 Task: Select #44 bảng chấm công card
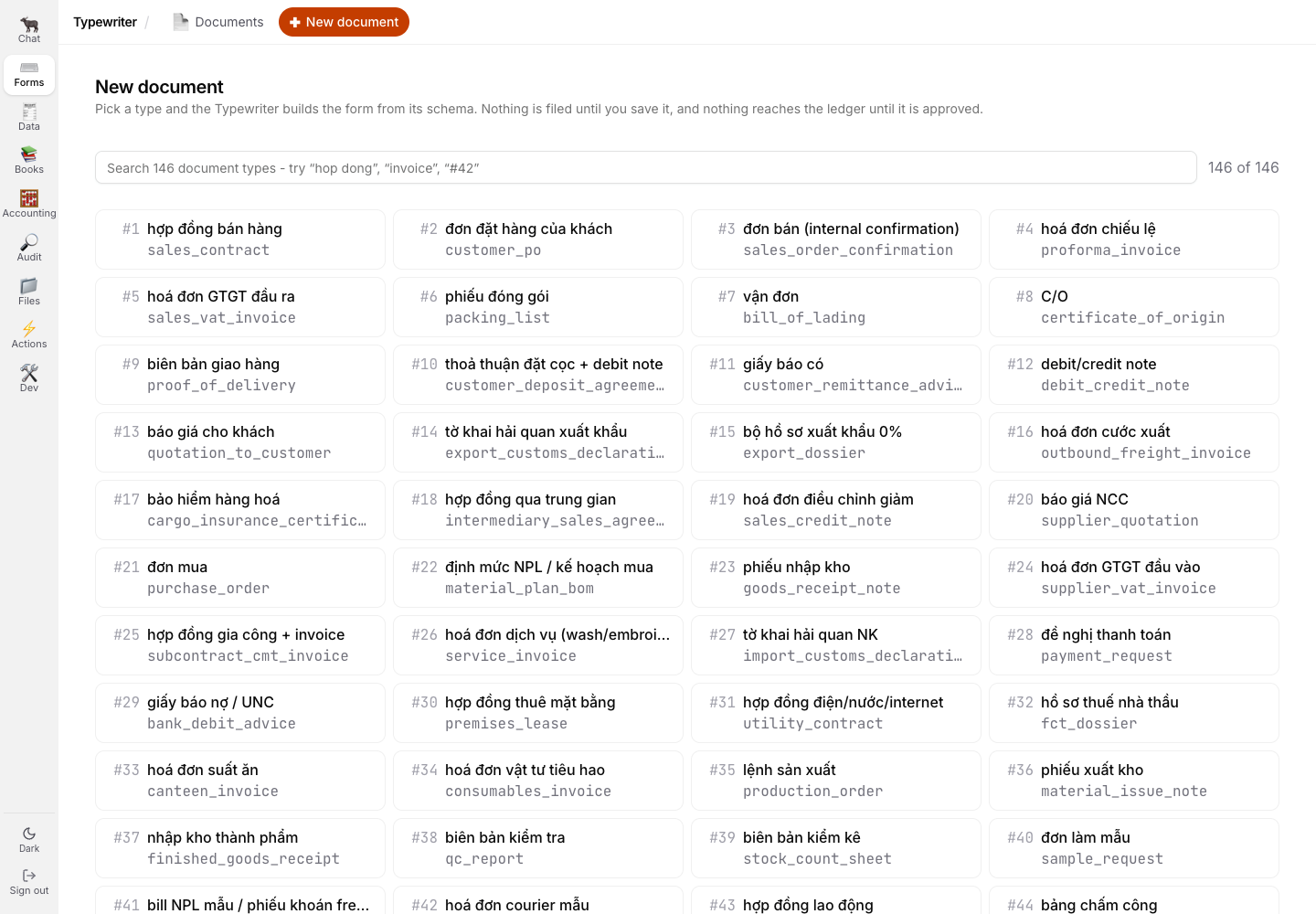[x=1134, y=900]
